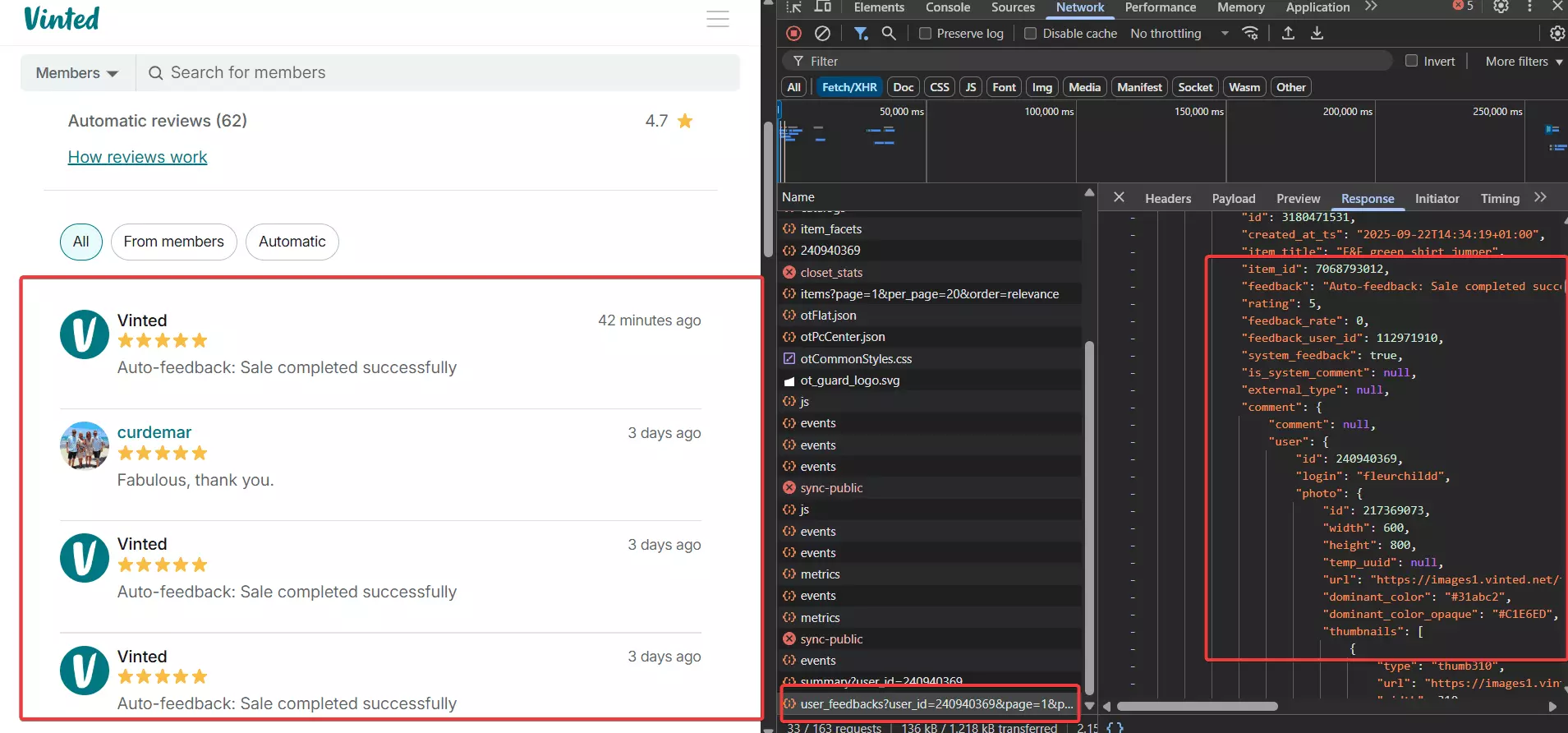The image size is (1568, 733).
Task: Click the Vinted logo
Action: pos(62,18)
